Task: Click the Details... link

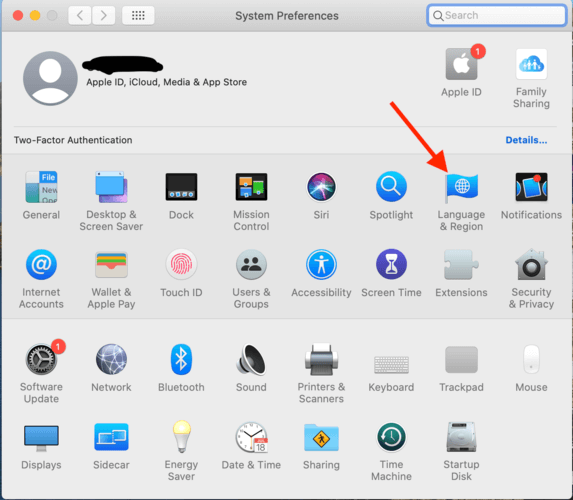Action: click(526, 140)
